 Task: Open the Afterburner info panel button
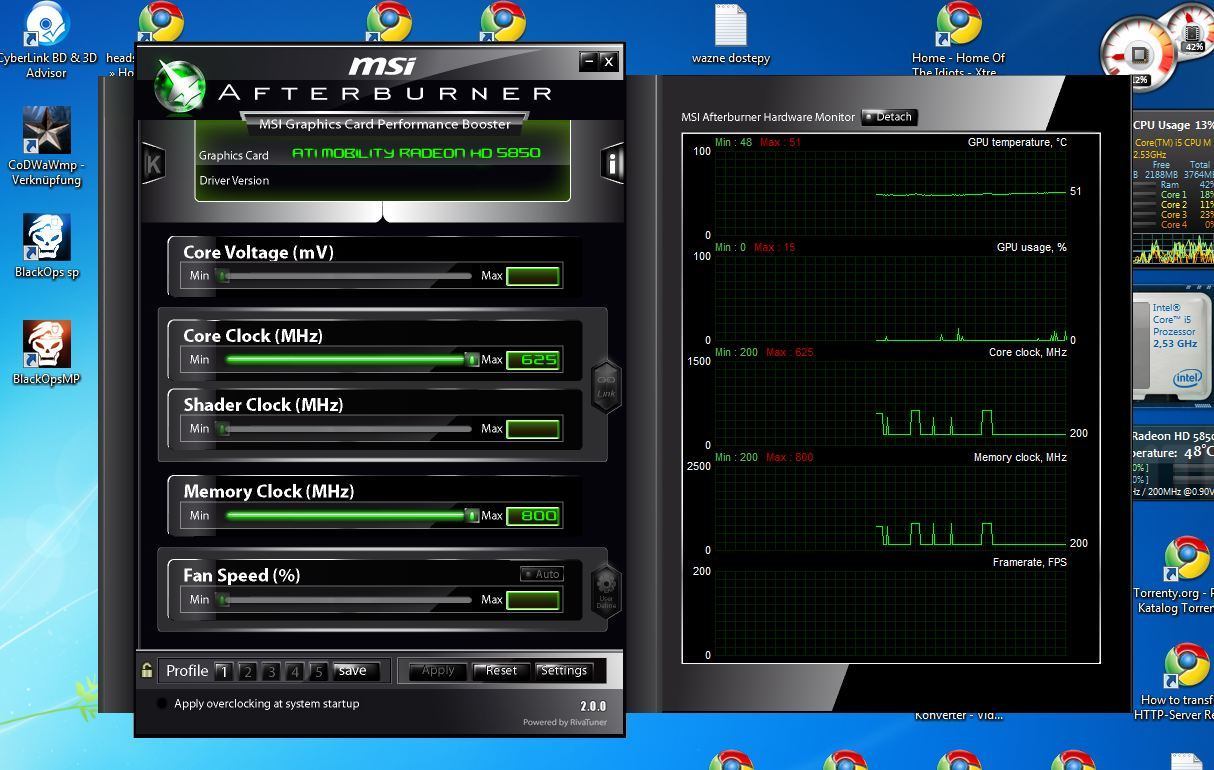(x=612, y=162)
